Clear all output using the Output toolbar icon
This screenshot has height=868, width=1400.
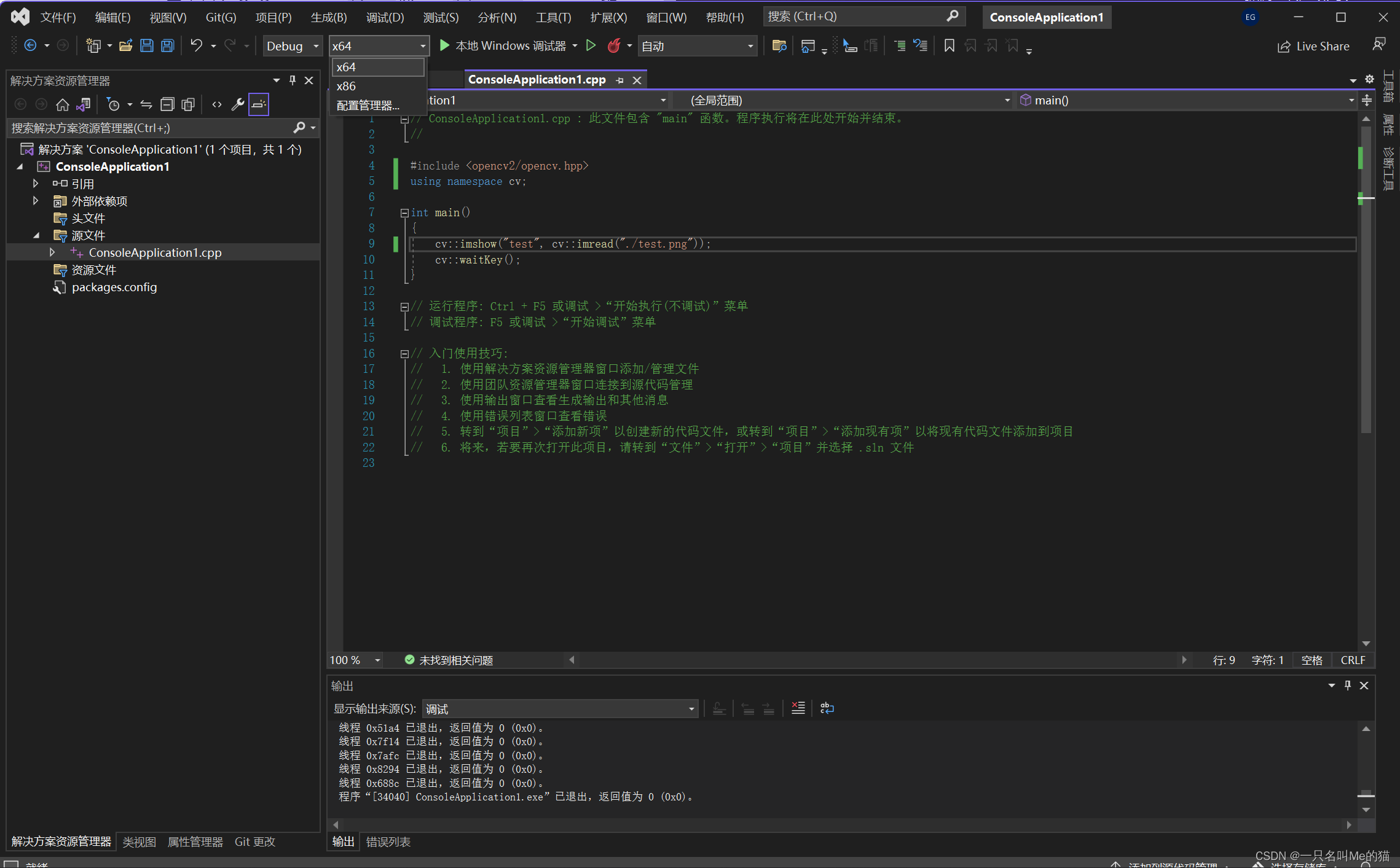click(x=798, y=708)
